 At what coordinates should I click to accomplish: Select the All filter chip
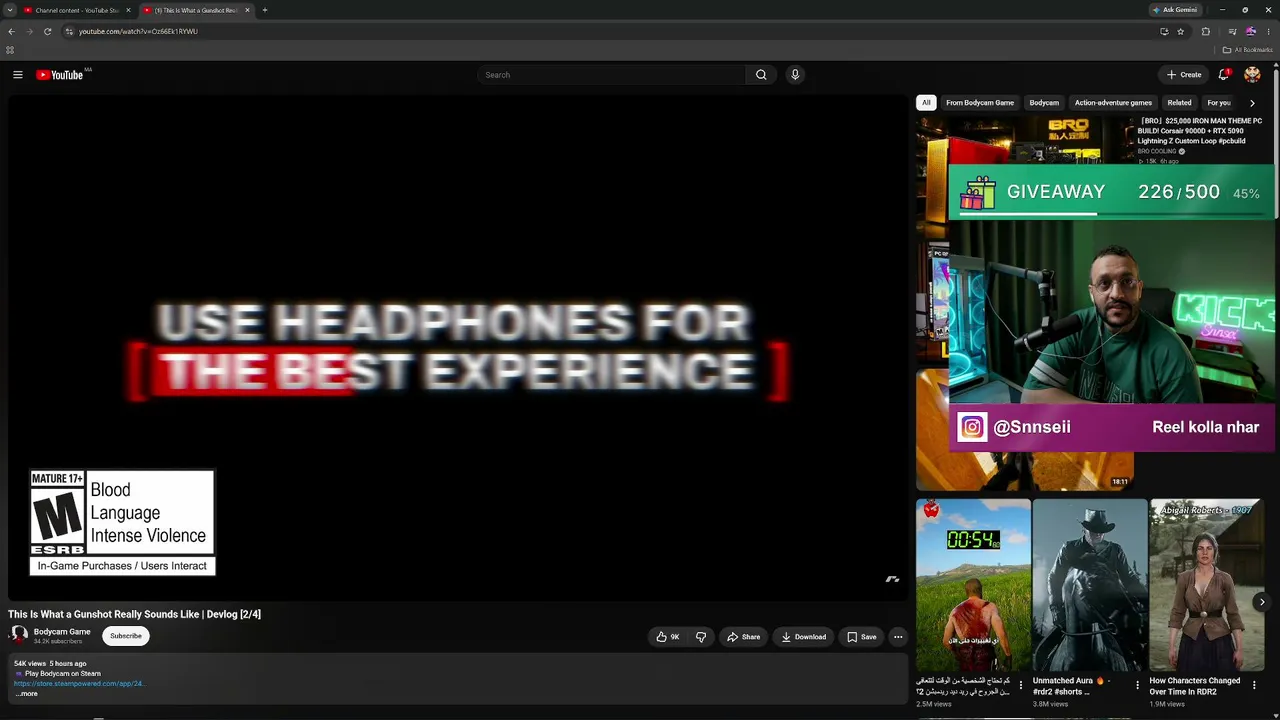tap(926, 103)
